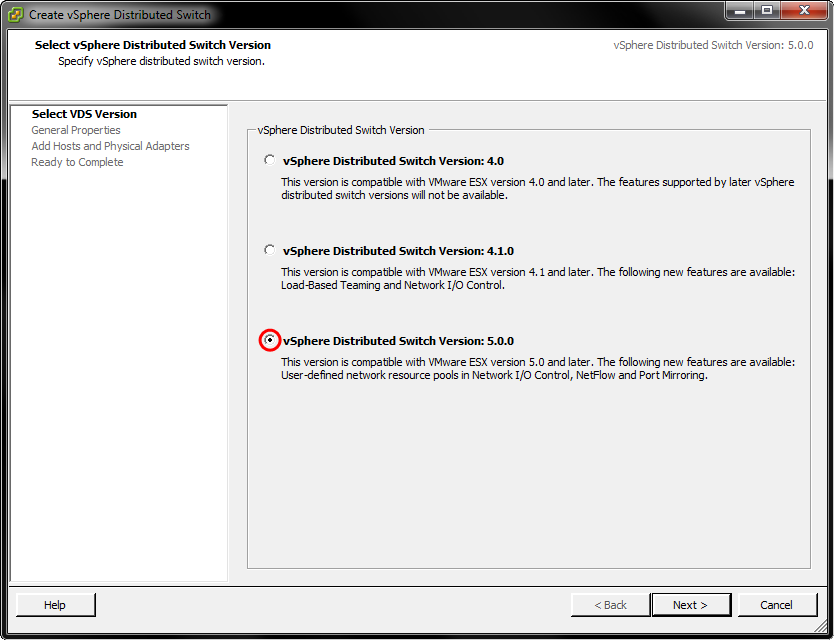Viewport: 834px width, 640px height.
Task: Select the Version 5.0.0 radio button
Action: coord(269,340)
